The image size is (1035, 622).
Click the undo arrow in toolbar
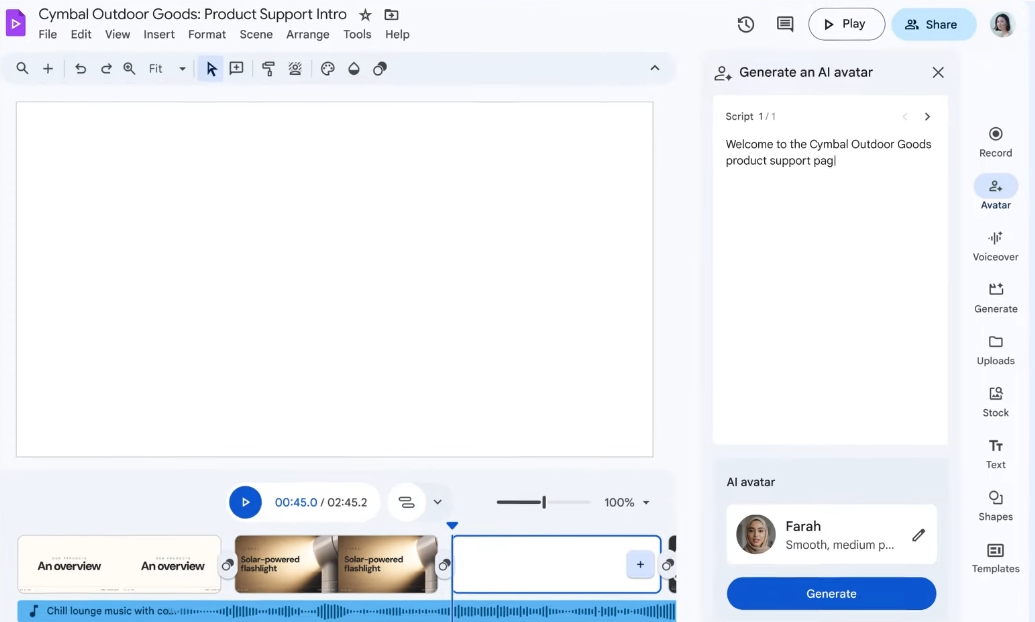tap(80, 69)
